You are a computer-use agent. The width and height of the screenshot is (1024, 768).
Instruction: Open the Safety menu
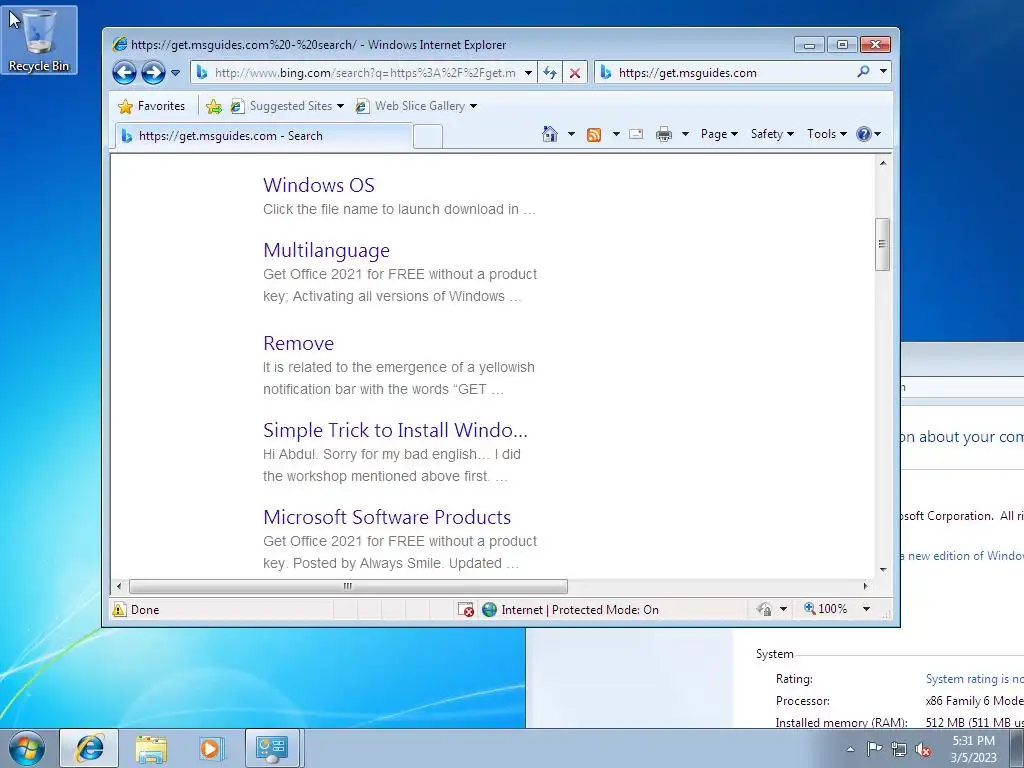coord(772,134)
